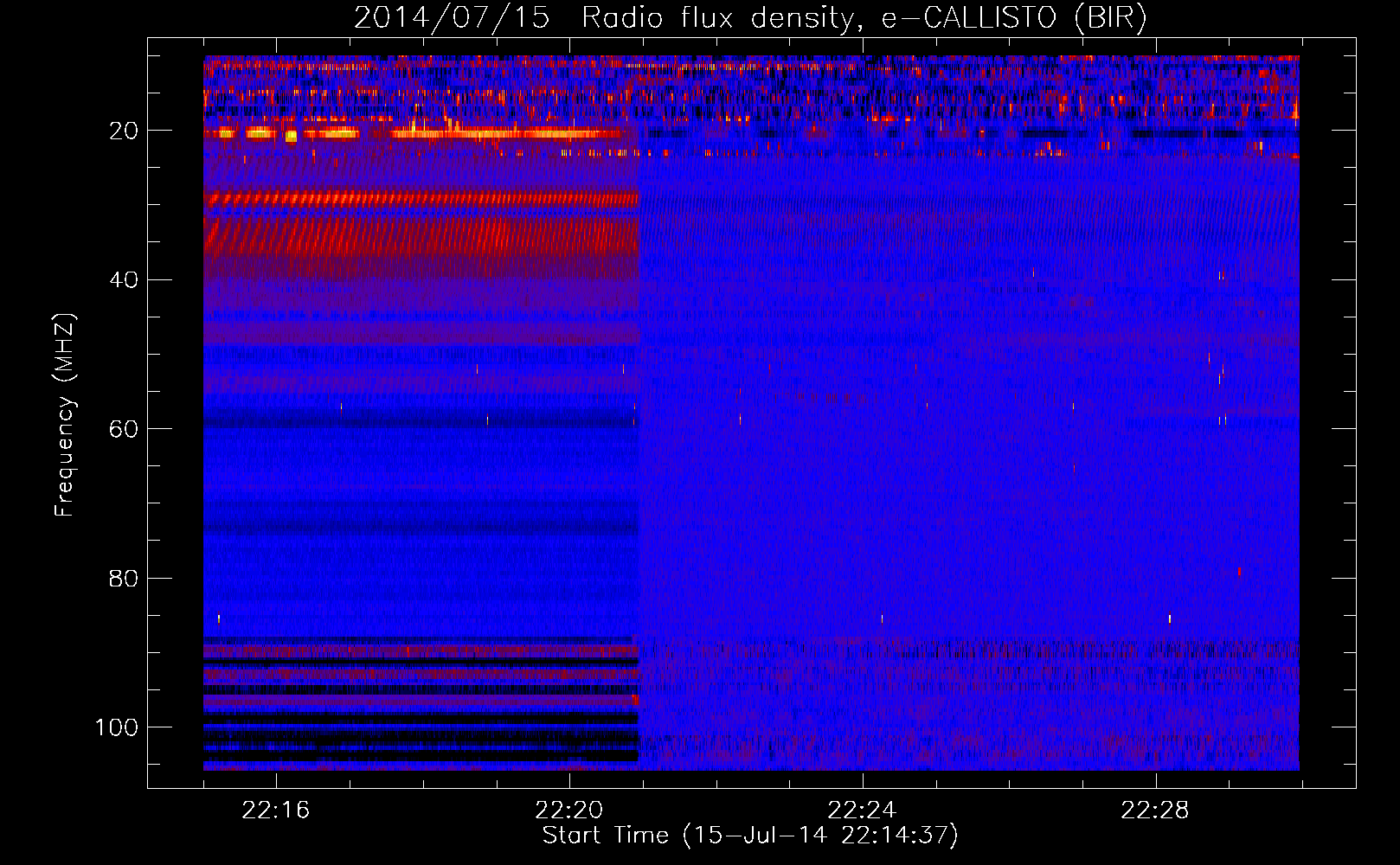Image resolution: width=1400 pixels, height=865 pixels.
Task: Click the red striped band near 30 MHz
Action: pyautogui.click(x=421, y=199)
